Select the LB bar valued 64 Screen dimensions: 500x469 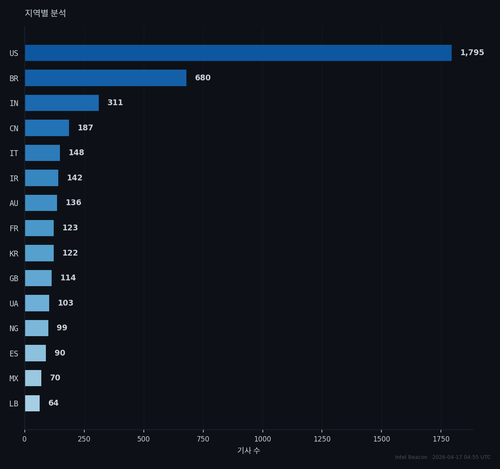click(x=32, y=403)
